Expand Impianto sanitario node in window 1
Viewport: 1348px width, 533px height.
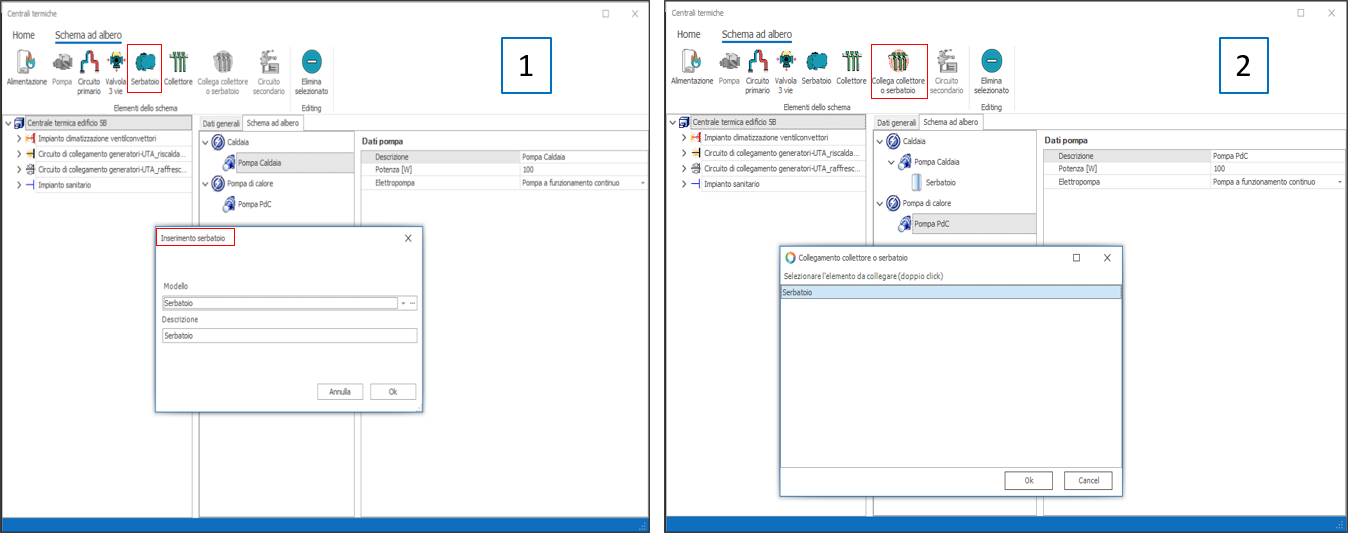[19, 185]
